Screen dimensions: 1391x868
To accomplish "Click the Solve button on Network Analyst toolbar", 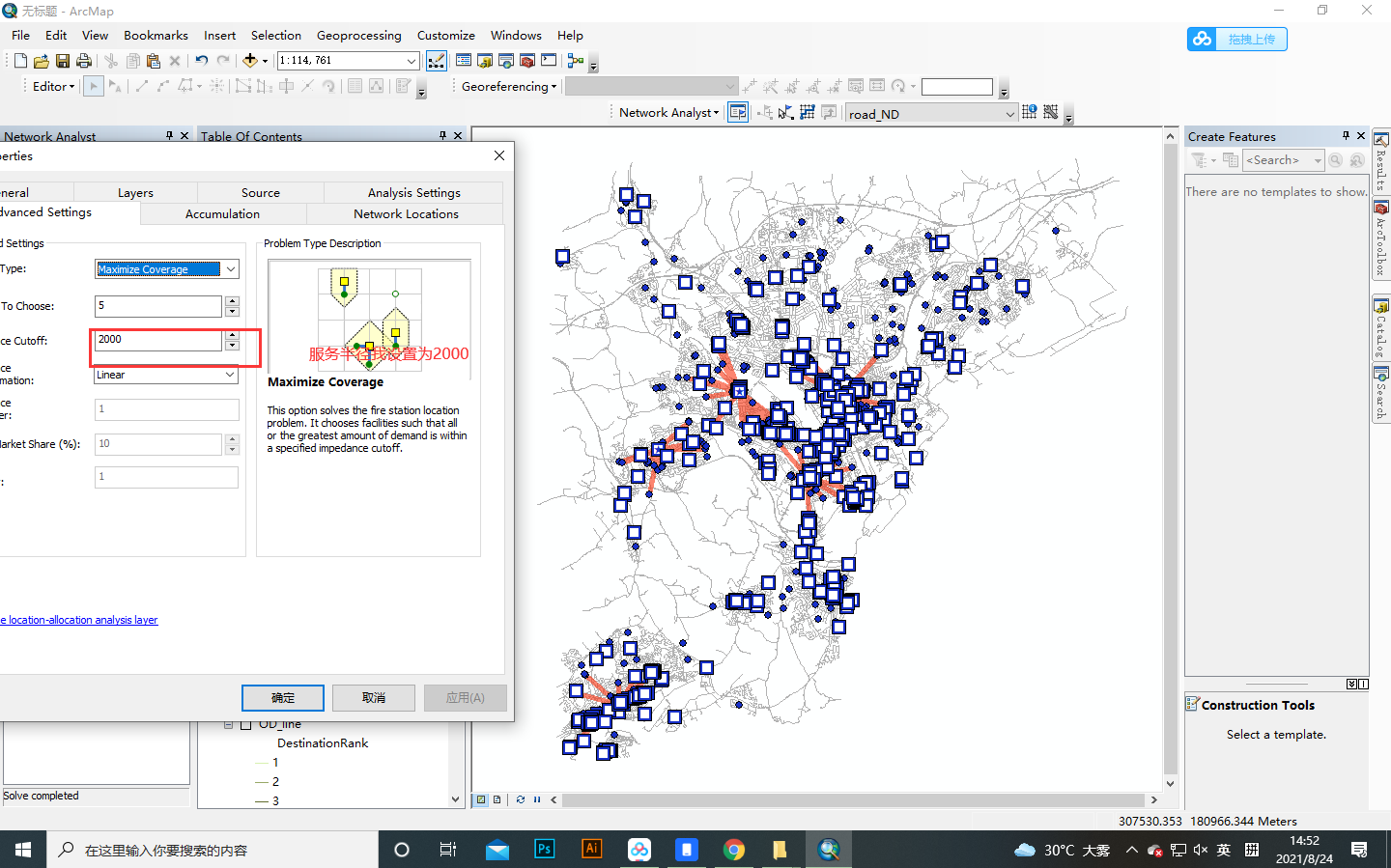I will (806, 113).
